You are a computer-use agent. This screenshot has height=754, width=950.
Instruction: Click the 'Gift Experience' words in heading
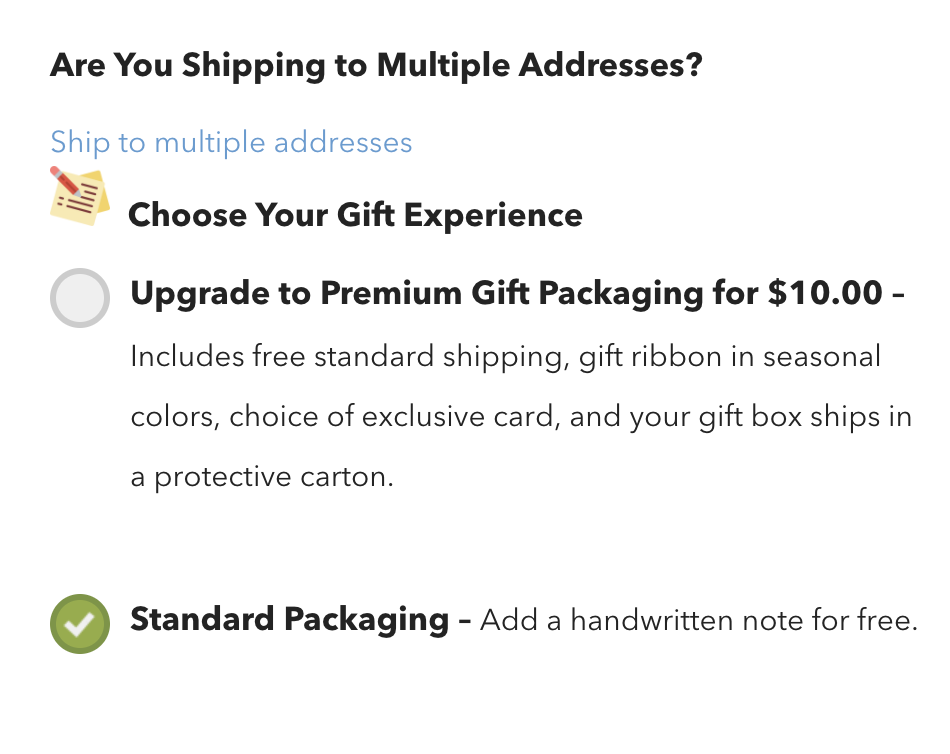tap(479, 214)
